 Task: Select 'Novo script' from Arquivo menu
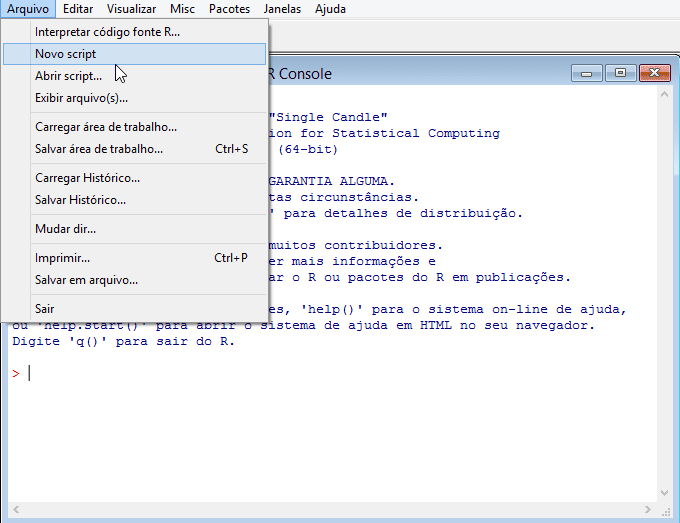66,54
